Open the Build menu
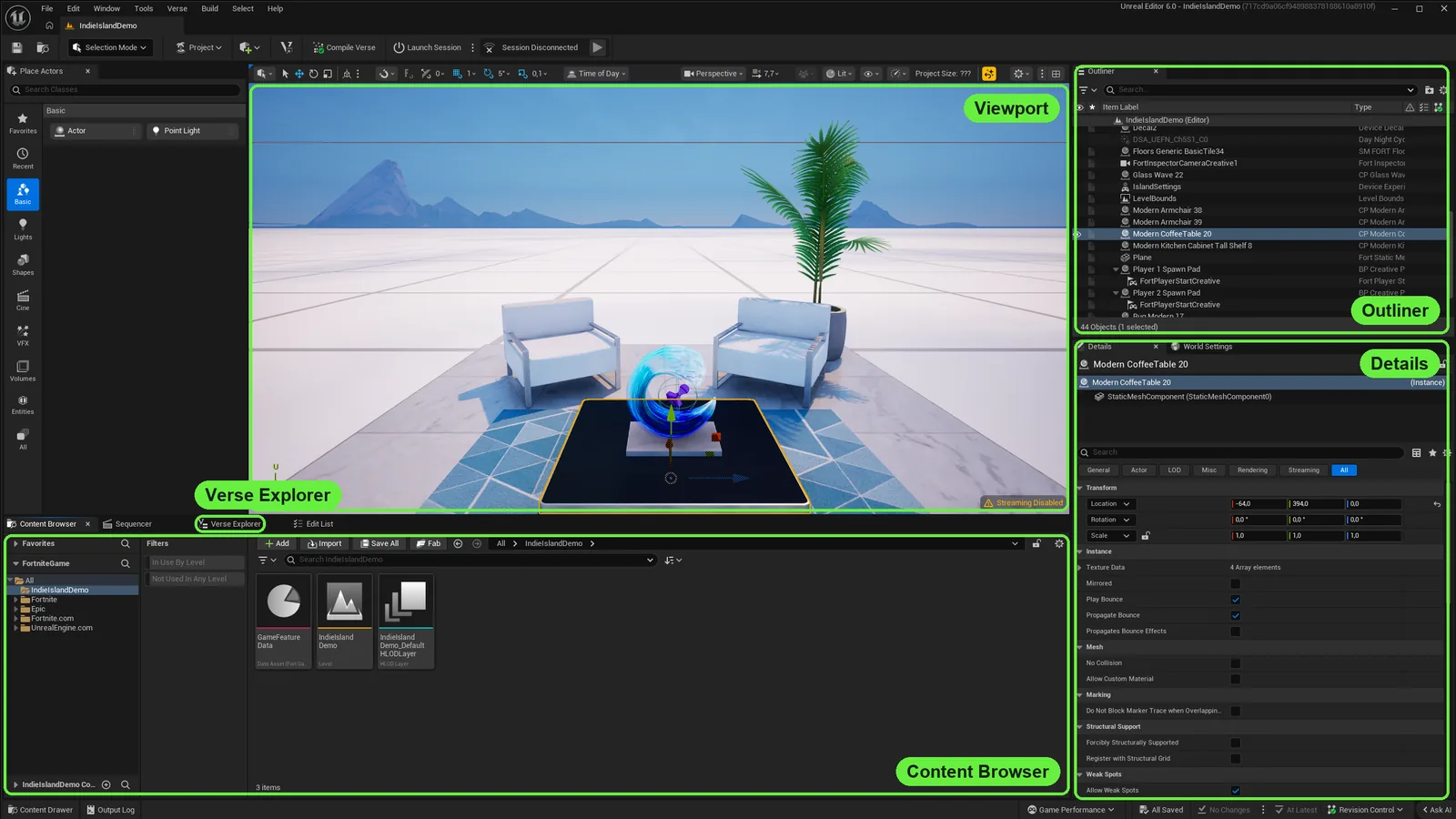Image resolution: width=1456 pixels, height=819 pixels. tap(210, 8)
